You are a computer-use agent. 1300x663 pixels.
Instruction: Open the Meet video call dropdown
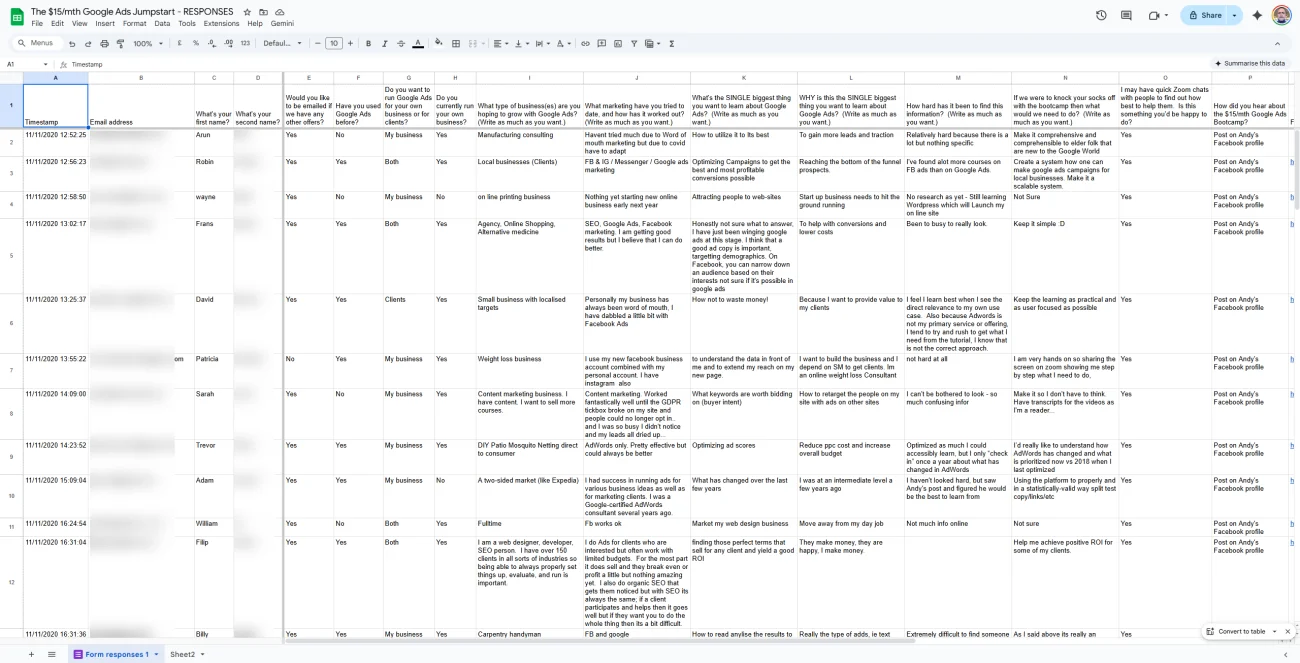1168,15
